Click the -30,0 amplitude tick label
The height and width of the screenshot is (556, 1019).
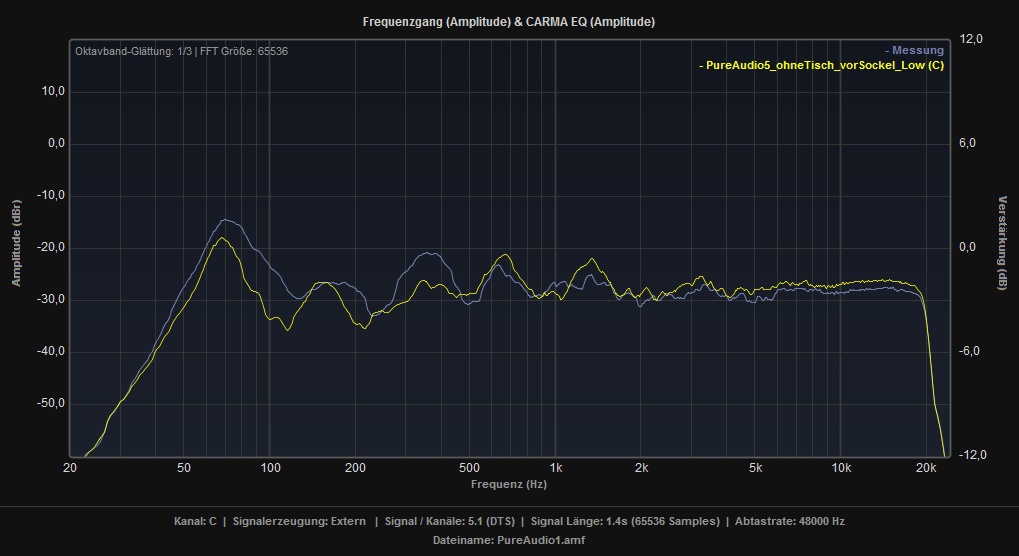(51, 299)
